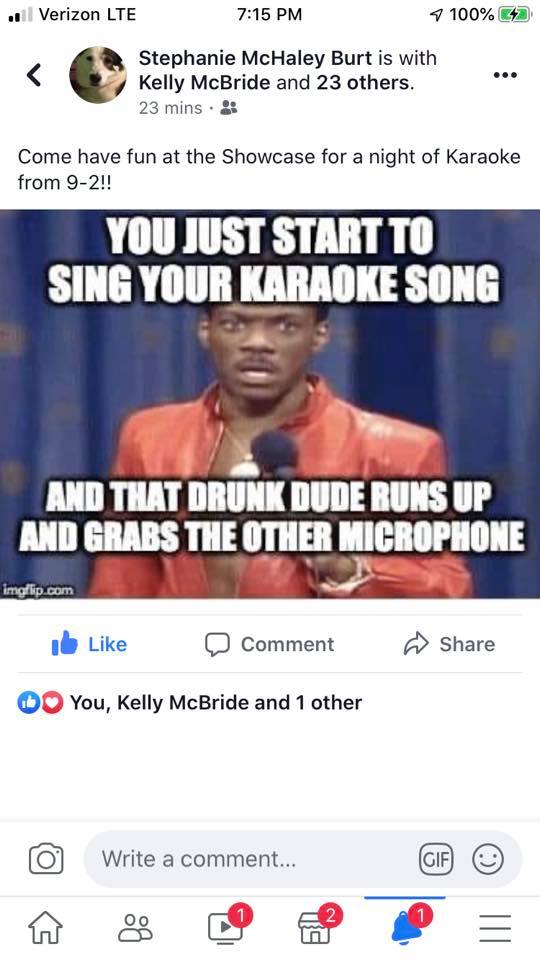The width and height of the screenshot is (540, 960).
Task: Open the Marketplace tab with 2 notifications
Action: pos(316,926)
